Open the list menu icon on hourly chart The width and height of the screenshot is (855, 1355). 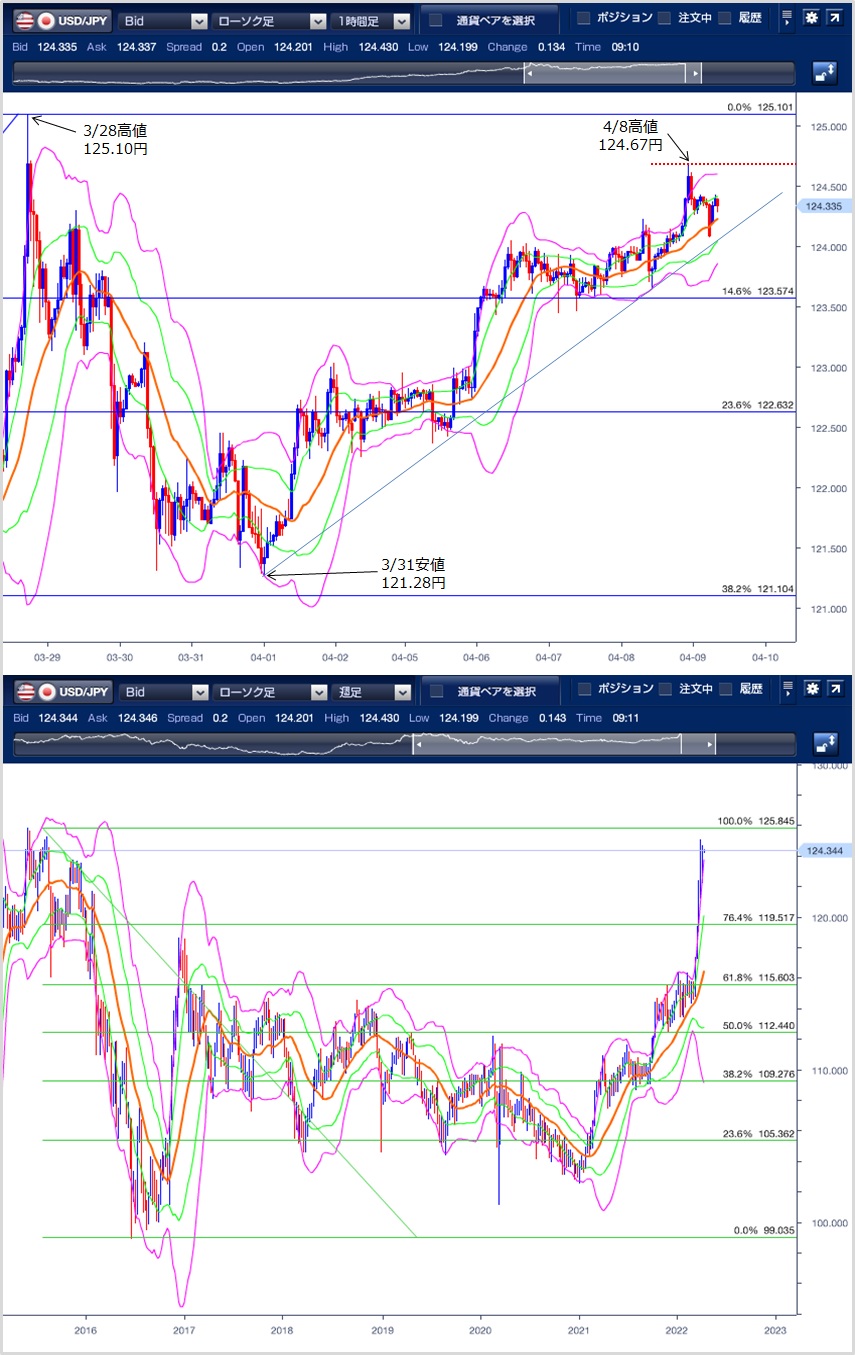click(x=788, y=19)
